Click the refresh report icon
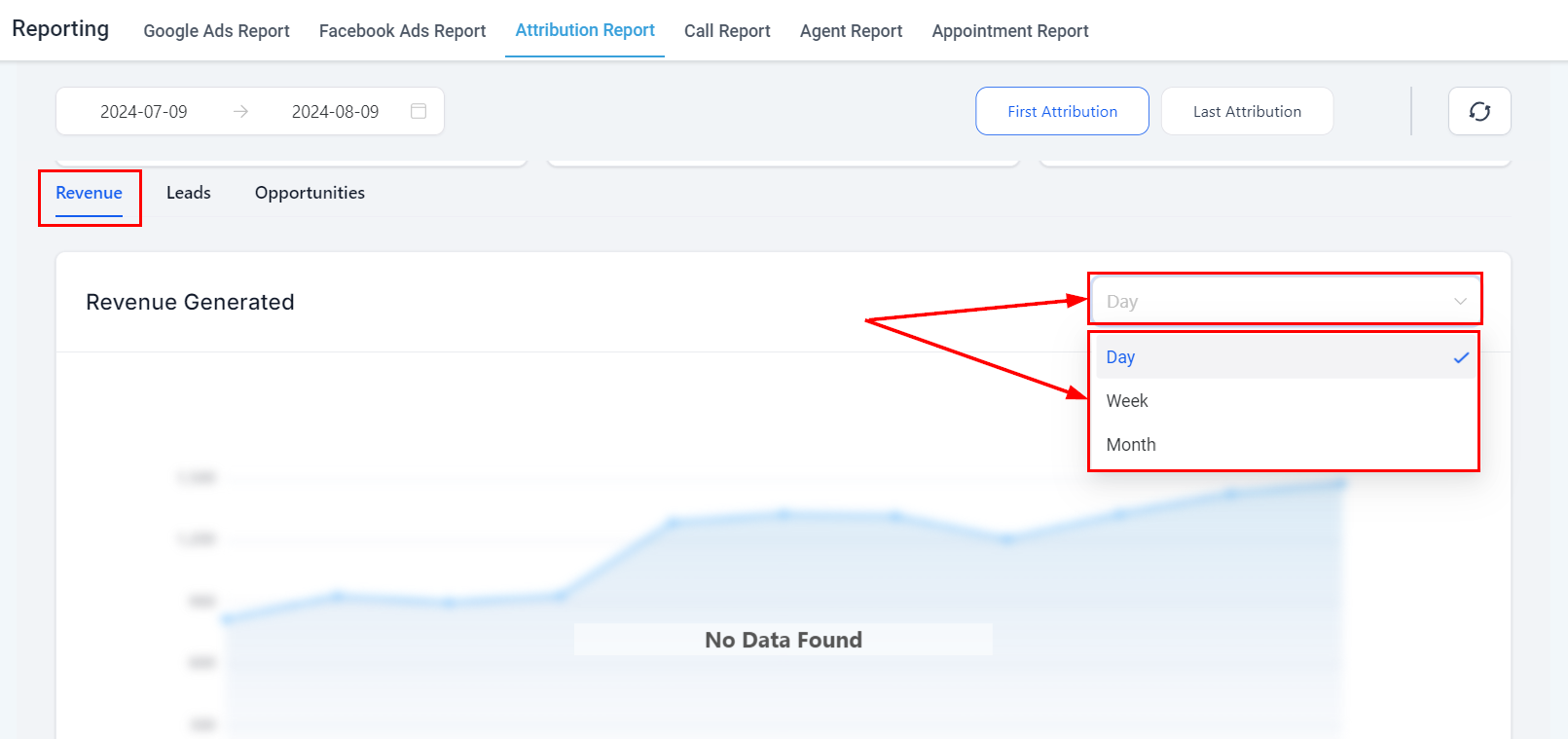This screenshot has height=739, width=1568. [x=1478, y=111]
